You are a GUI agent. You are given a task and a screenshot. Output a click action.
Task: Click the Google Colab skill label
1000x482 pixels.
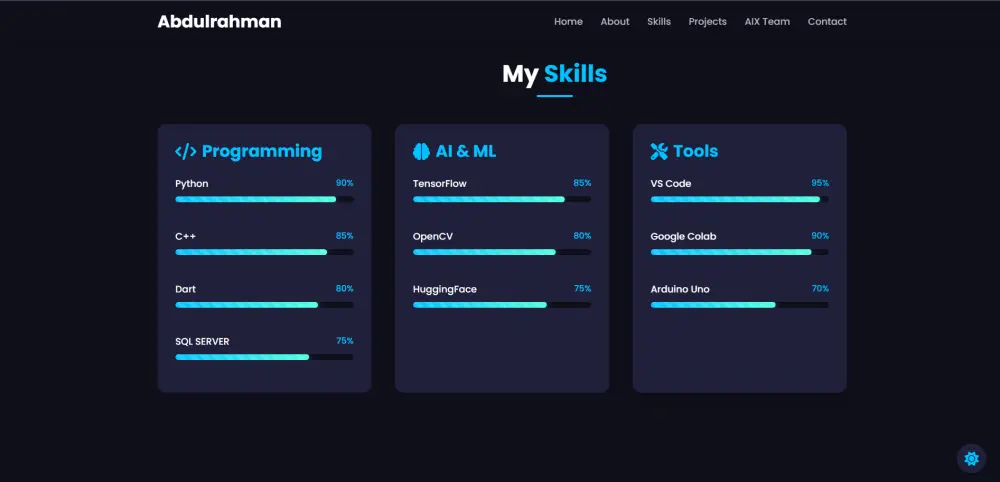click(x=683, y=237)
